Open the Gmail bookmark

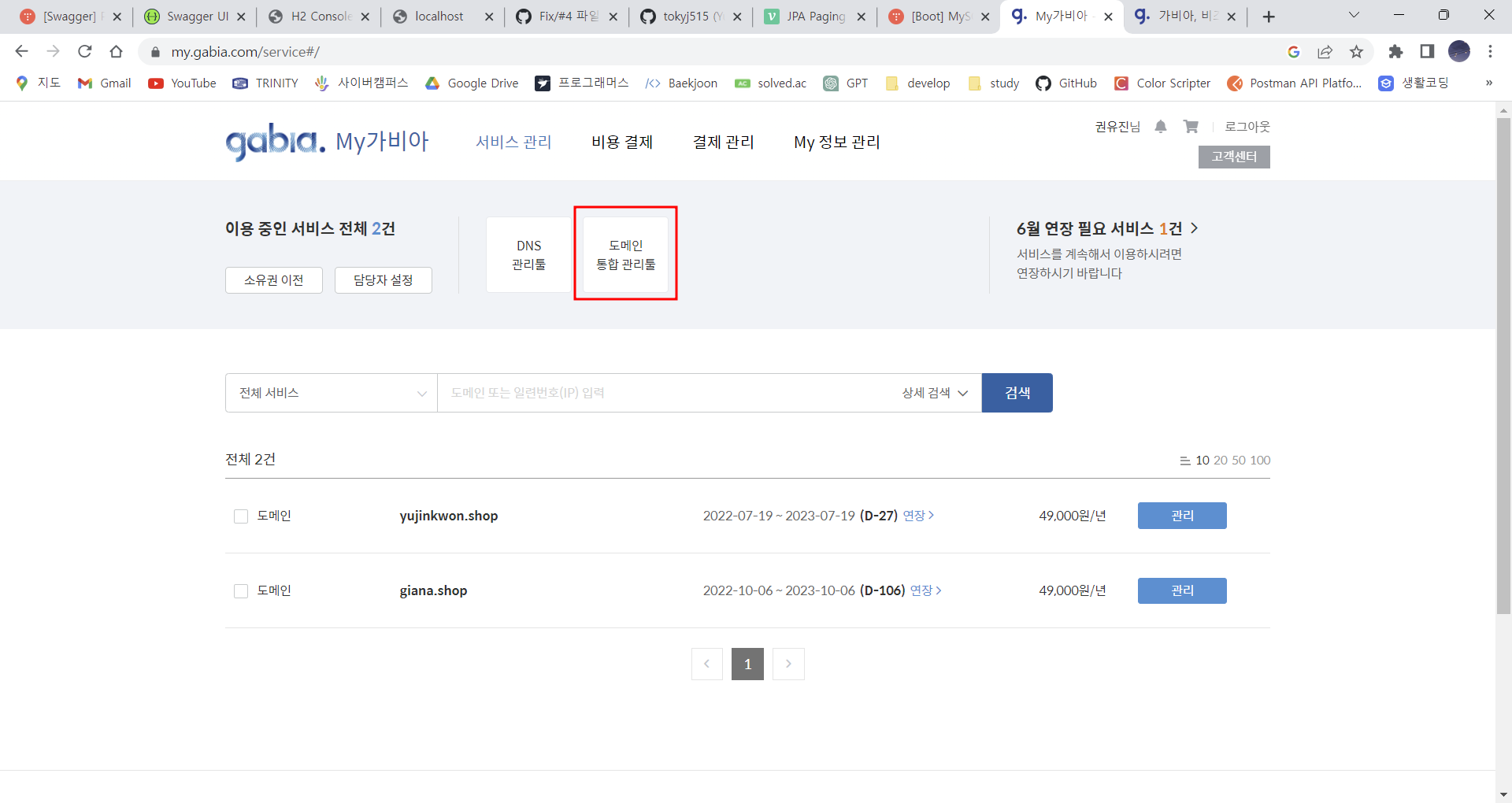click(104, 83)
